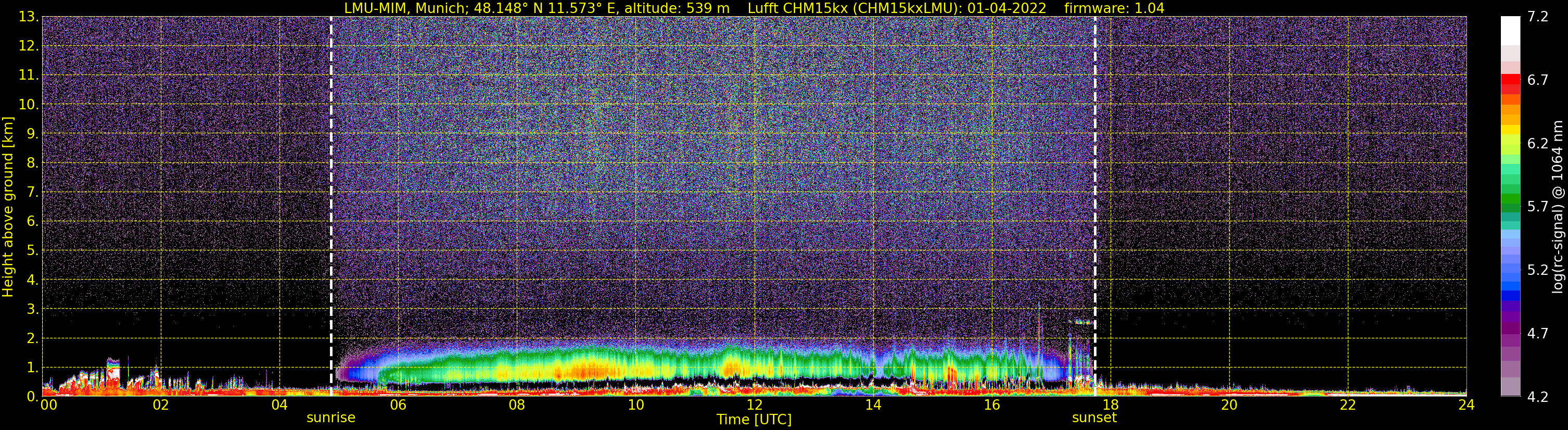This screenshot has width=1568, height=430.
Task: Click the '1.' height tick label
Action: click(x=32, y=367)
